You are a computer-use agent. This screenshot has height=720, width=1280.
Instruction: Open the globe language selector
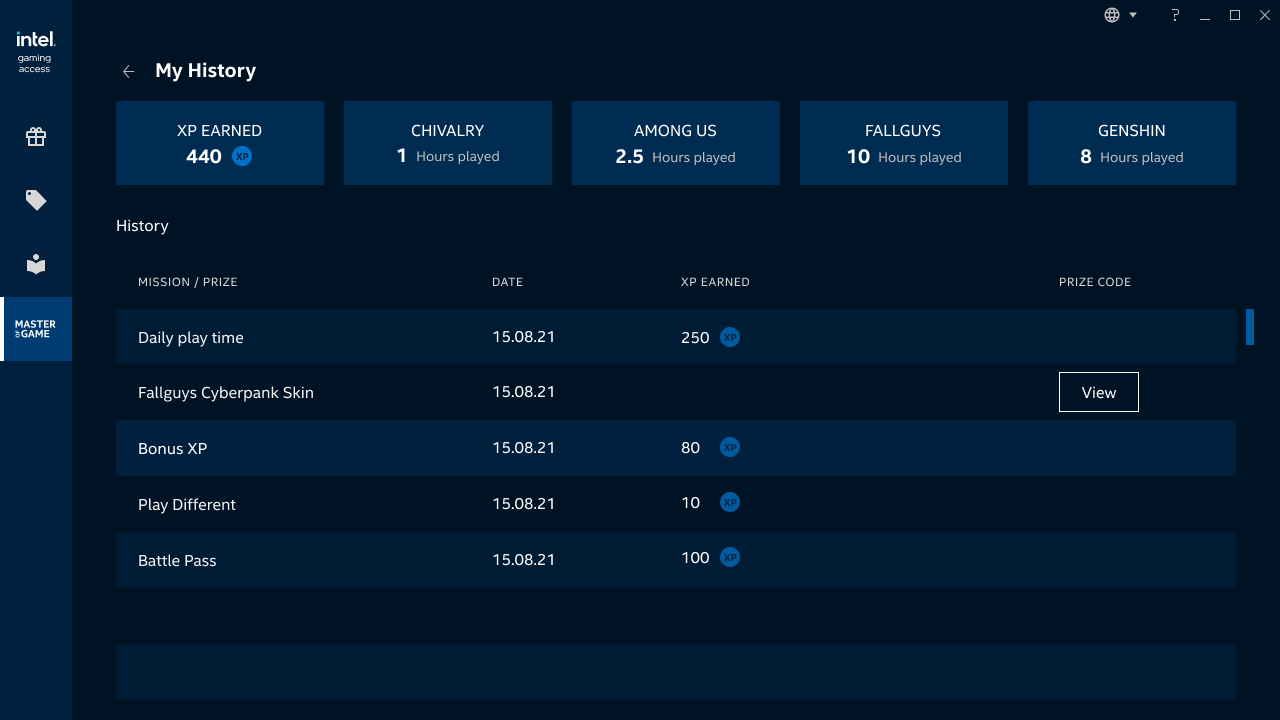[1112, 15]
